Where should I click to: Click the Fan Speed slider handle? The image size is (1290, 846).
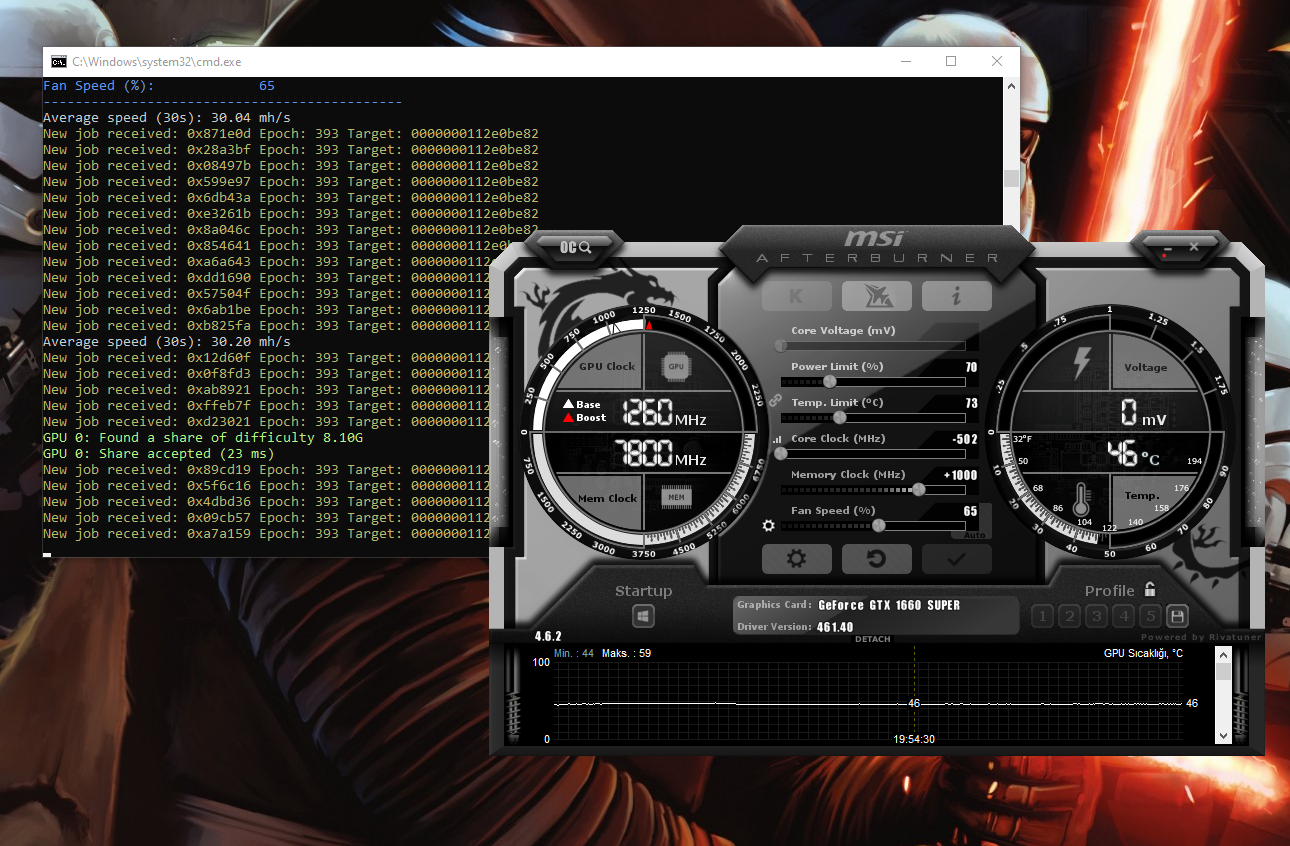coord(879,525)
